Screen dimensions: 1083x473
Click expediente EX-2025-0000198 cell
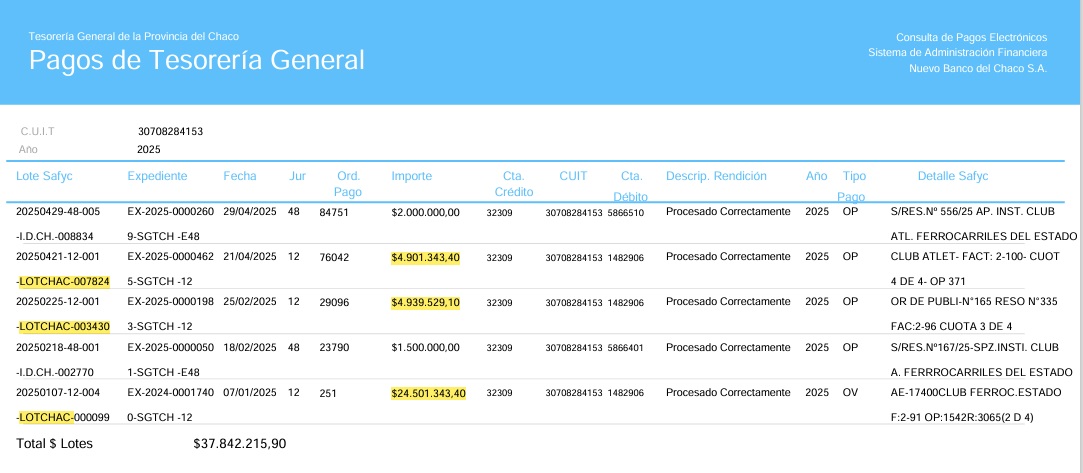click(x=171, y=302)
